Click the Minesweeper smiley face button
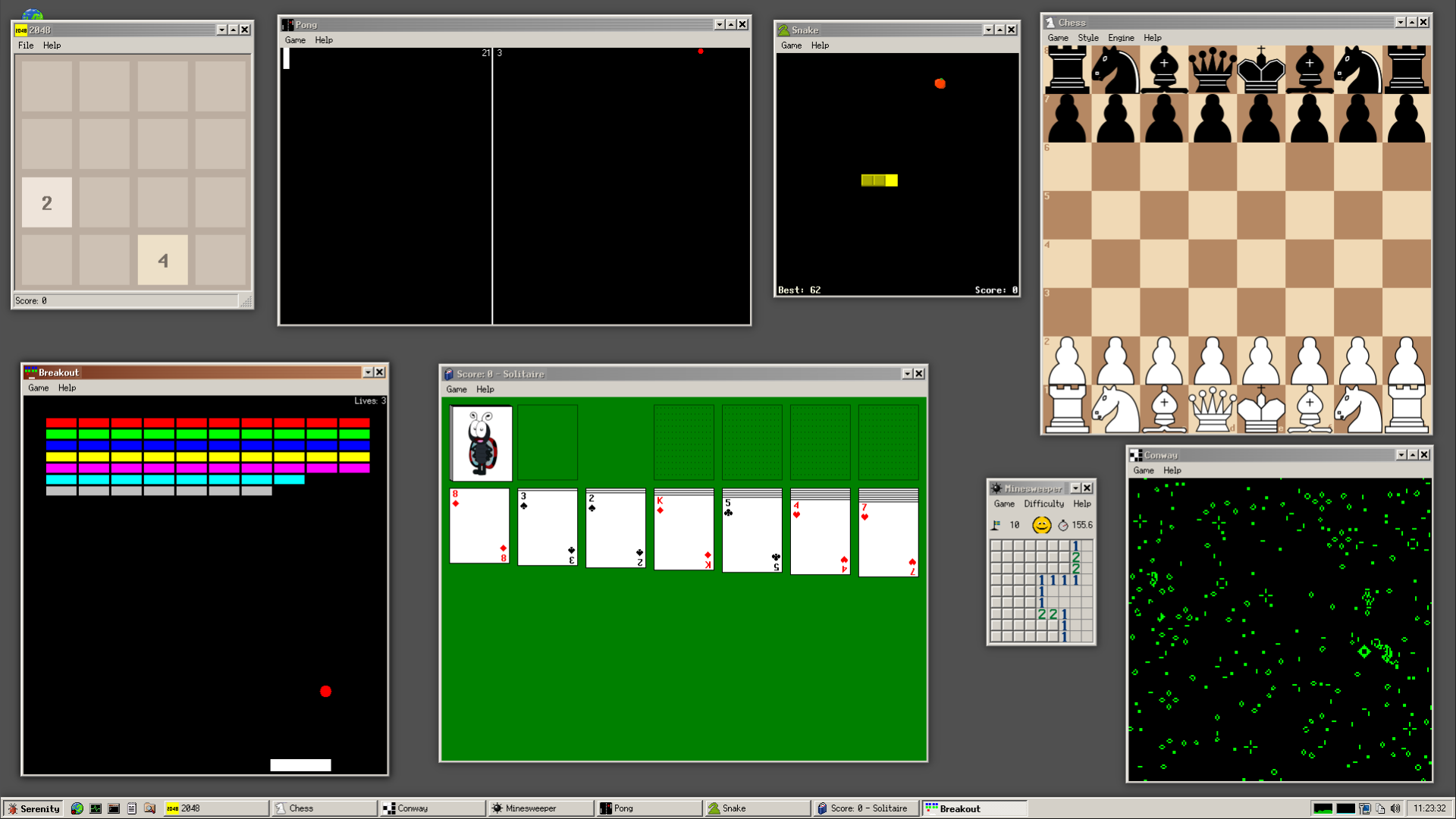 point(1041,525)
